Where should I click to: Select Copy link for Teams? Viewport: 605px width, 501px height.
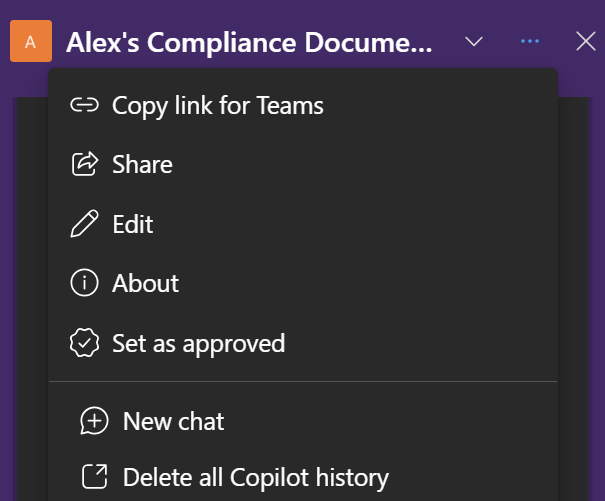pyautogui.click(x=218, y=105)
